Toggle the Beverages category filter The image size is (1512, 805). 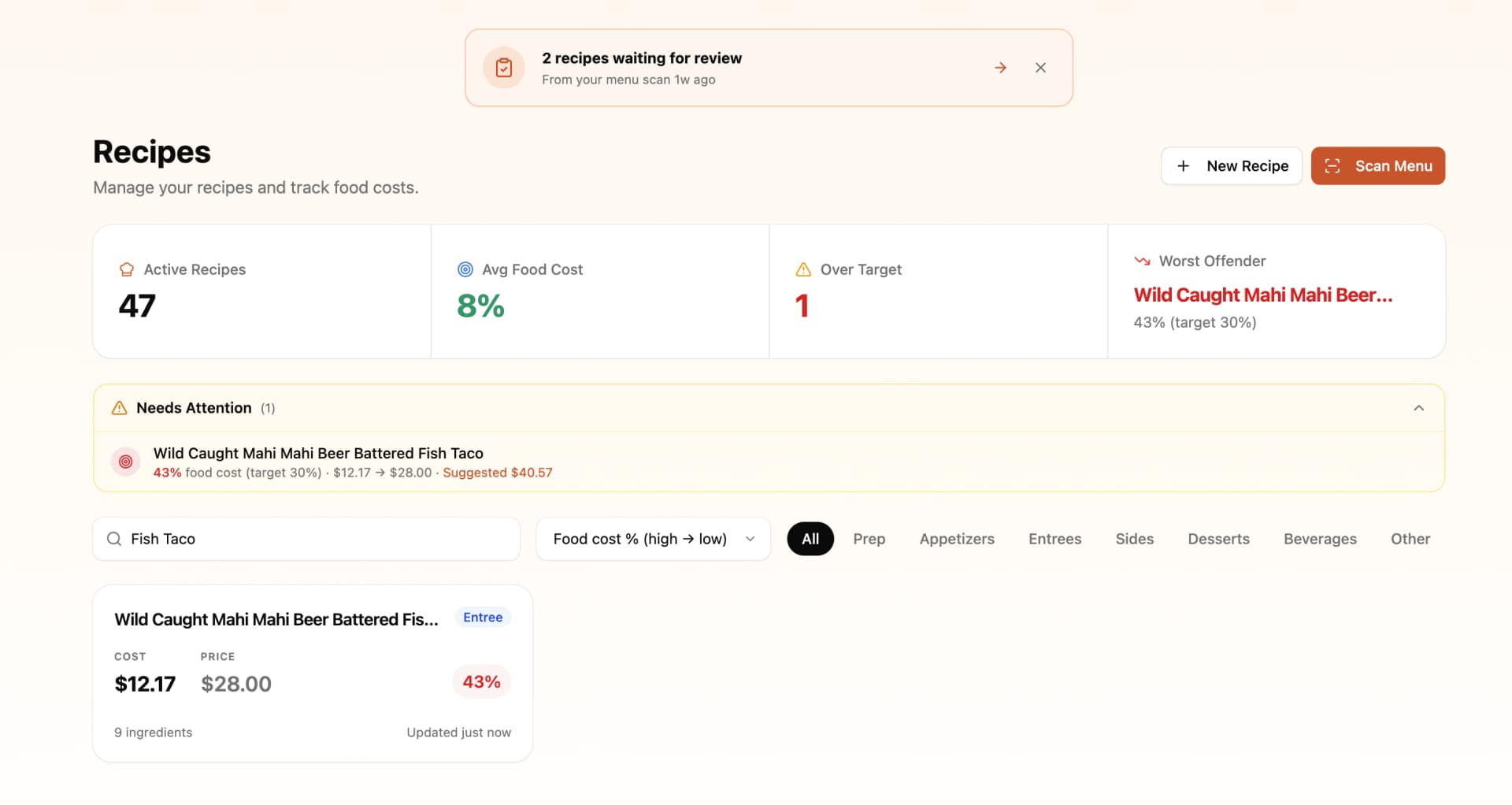[x=1320, y=539]
